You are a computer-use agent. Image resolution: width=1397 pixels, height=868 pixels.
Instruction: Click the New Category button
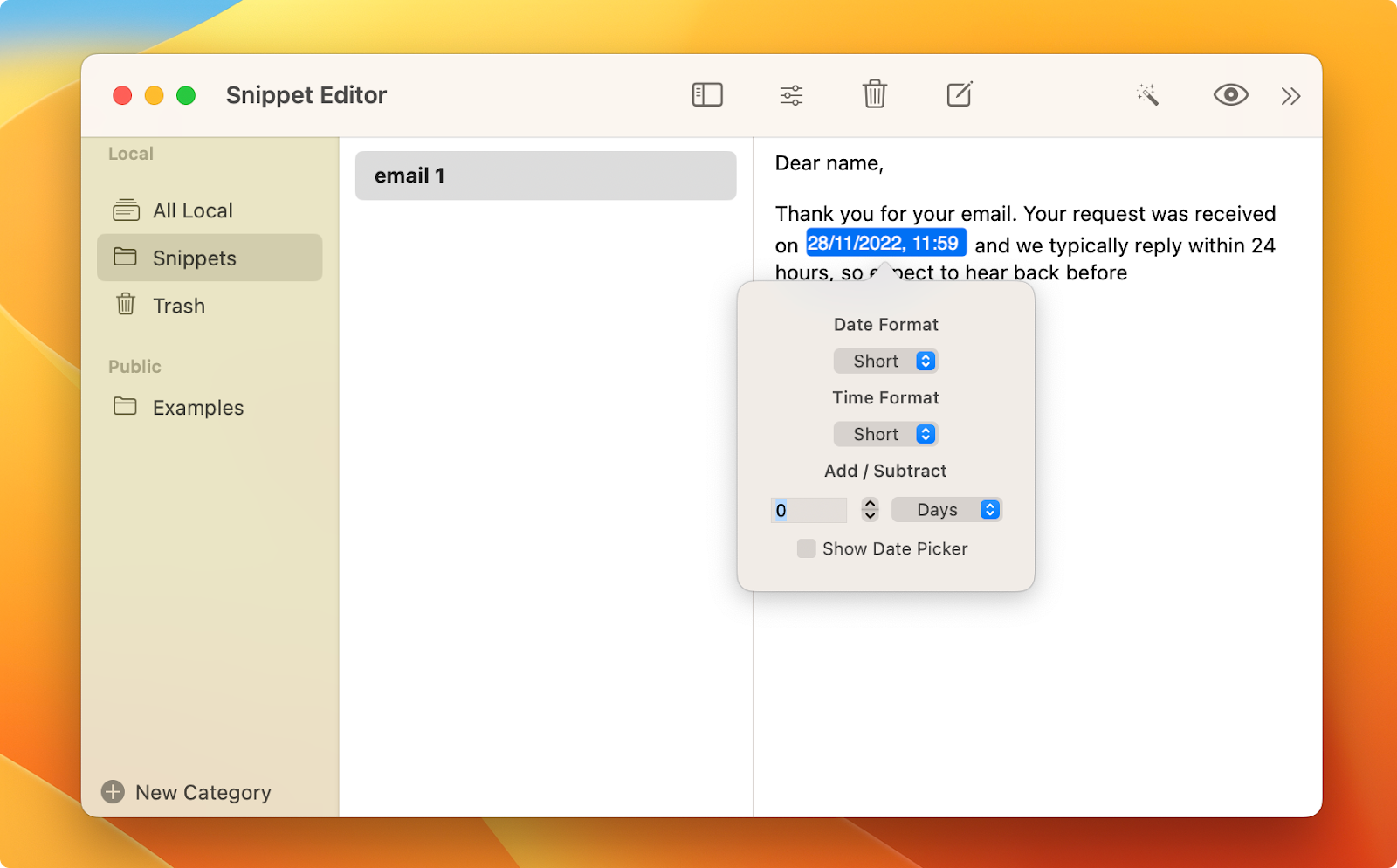pyautogui.click(x=184, y=792)
